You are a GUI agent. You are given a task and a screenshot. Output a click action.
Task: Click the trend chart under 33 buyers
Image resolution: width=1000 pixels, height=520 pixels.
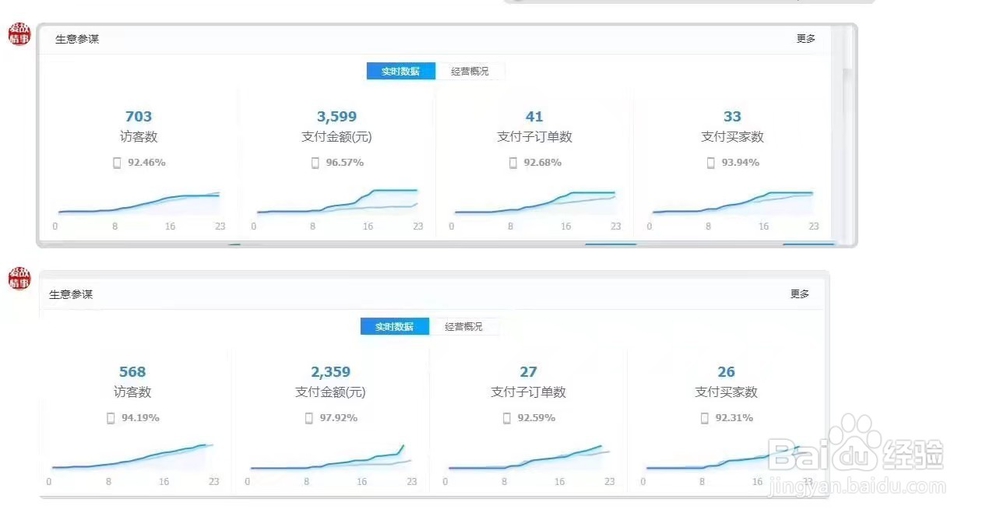tap(733, 203)
